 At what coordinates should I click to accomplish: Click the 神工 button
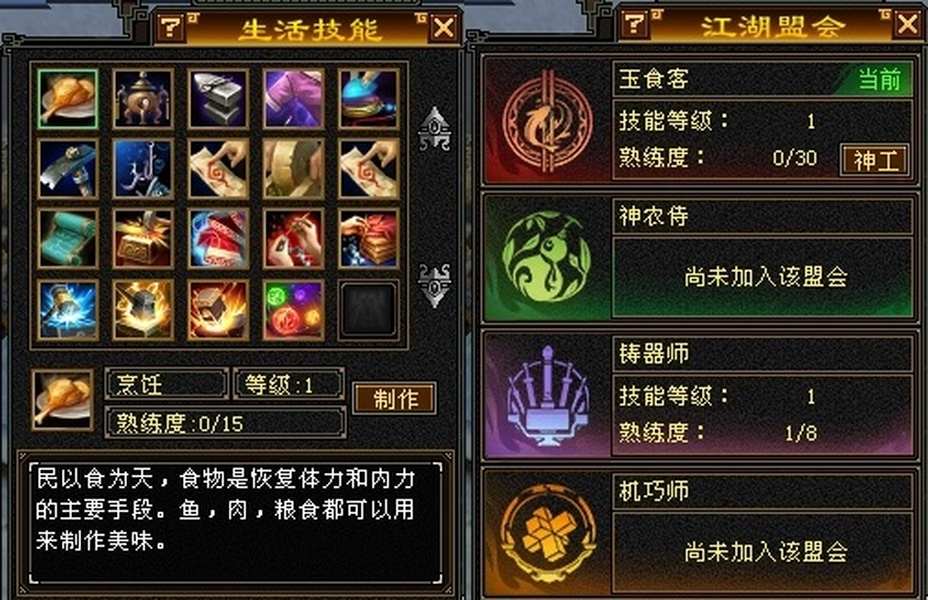pyautogui.click(x=875, y=160)
